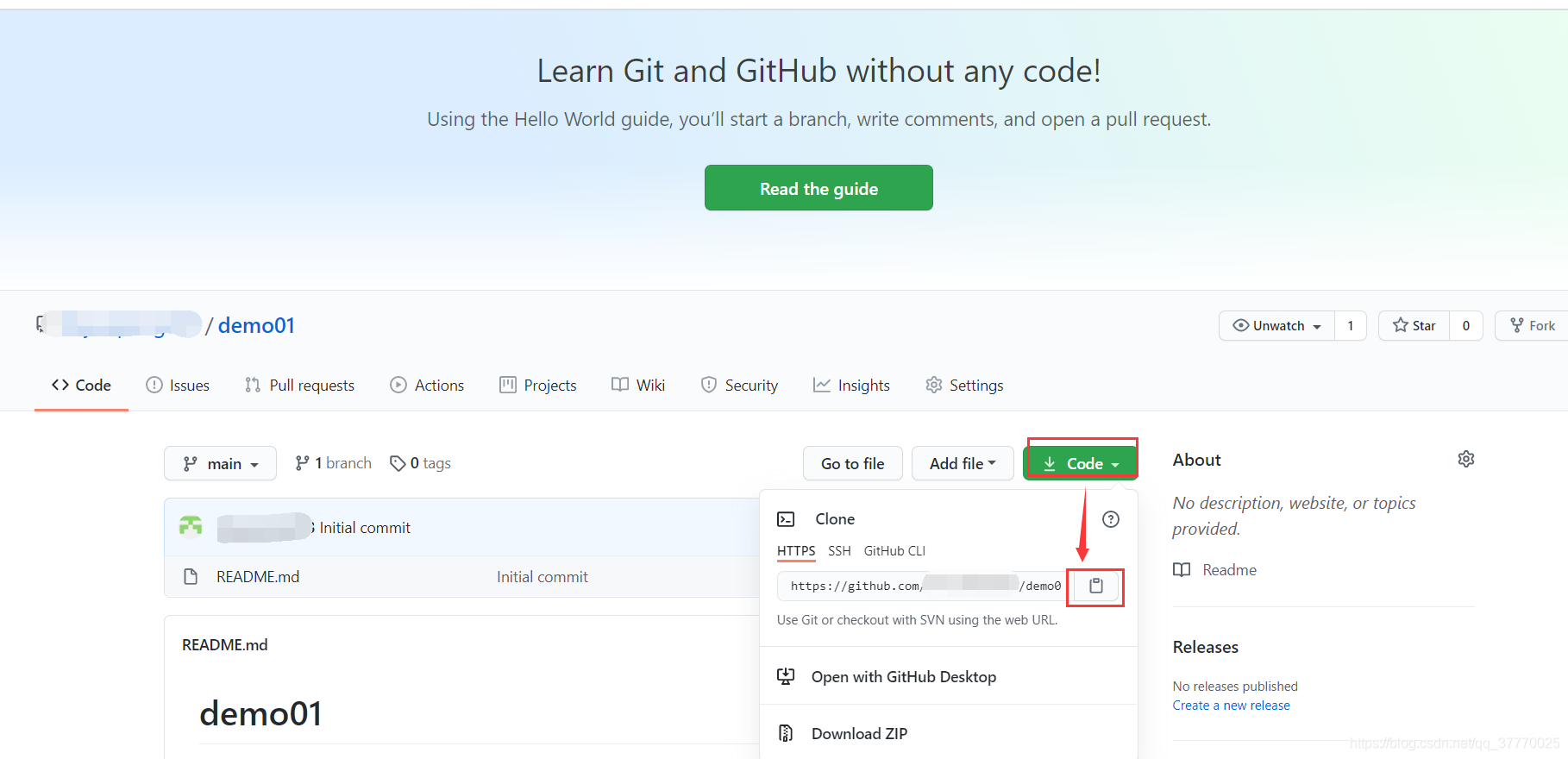Star the repository
This screenshot has width=1568, height=759.
click(x=1414, y=325)
